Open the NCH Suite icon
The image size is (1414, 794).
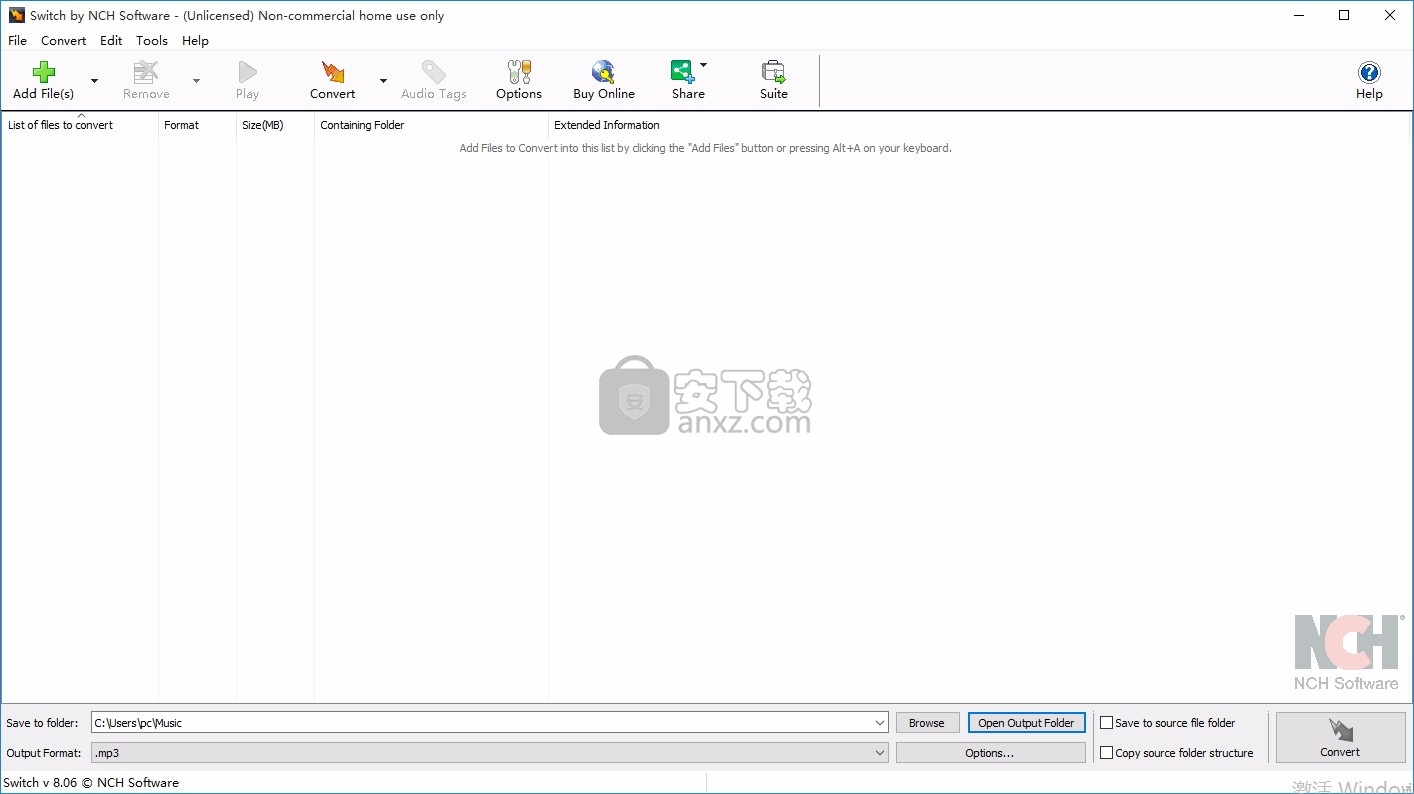click(773, 72)
